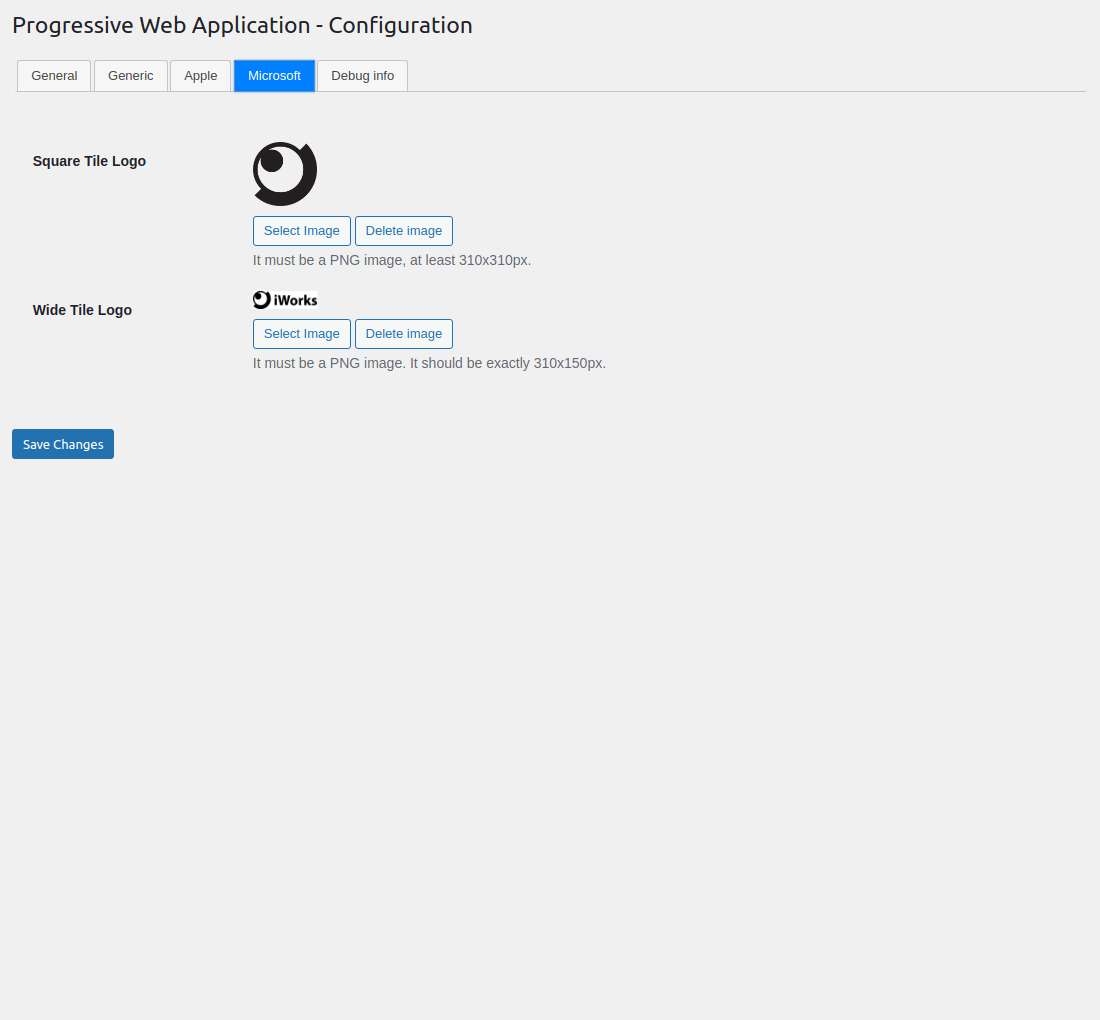Click the Progressive Web Application - Configuration heading
This screenshot has width=1100, height=1020.
(242, 25)
